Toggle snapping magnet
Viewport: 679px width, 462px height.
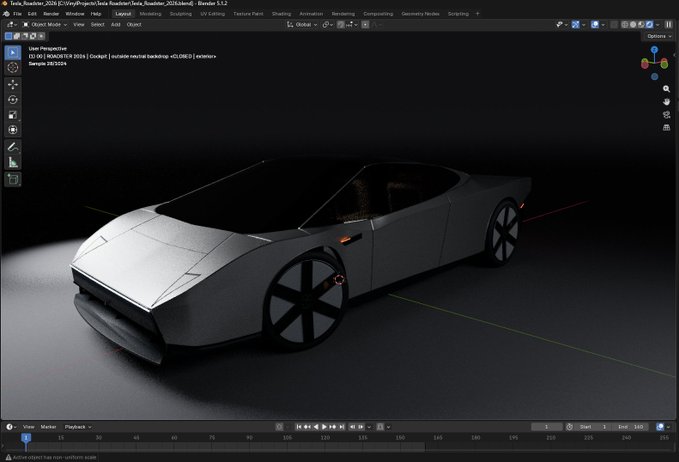[341, 25]
